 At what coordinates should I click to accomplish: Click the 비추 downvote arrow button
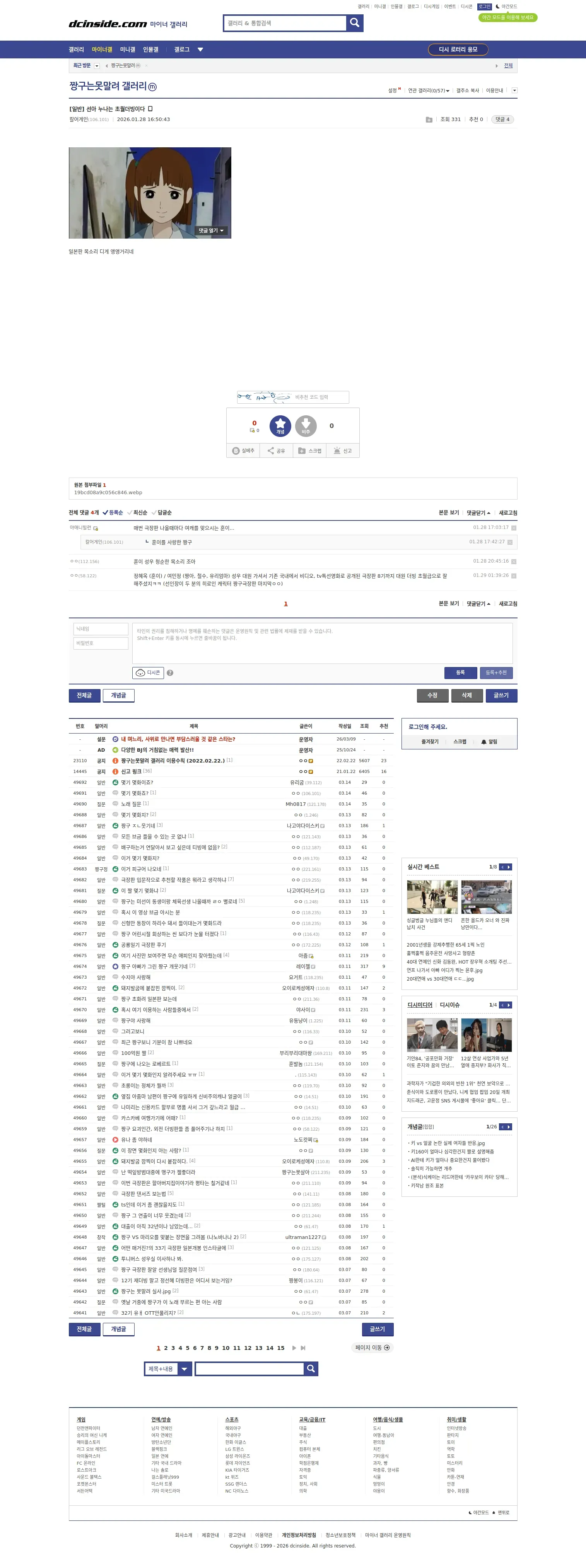306,426
